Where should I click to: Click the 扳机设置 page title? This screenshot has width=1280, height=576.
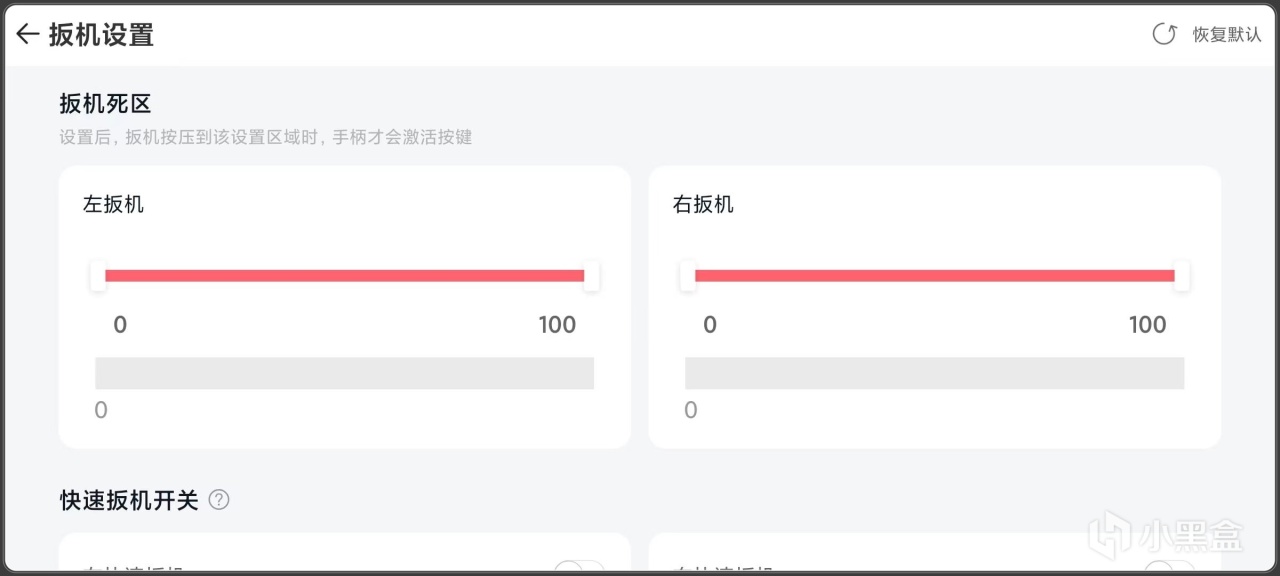coord(101,35)
